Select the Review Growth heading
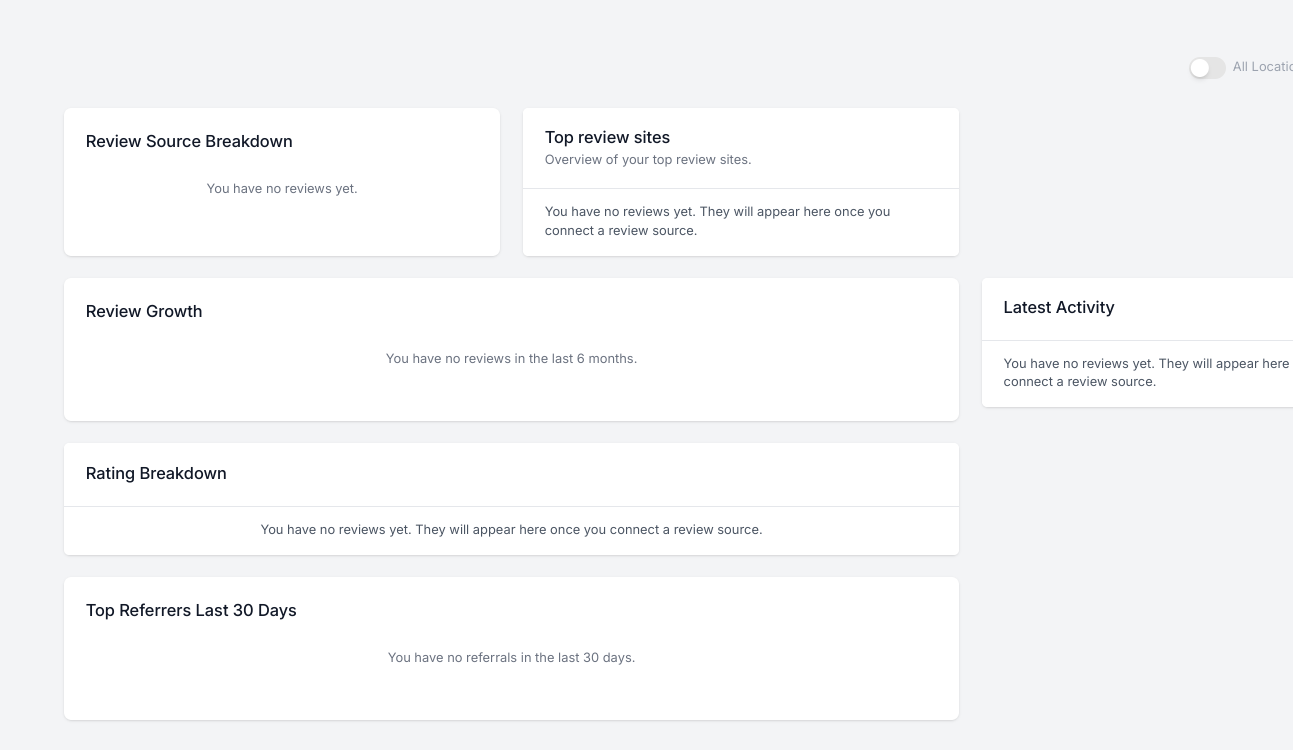Image resolution: width=1293 pixels, height=750 pixels. (144, 311)
